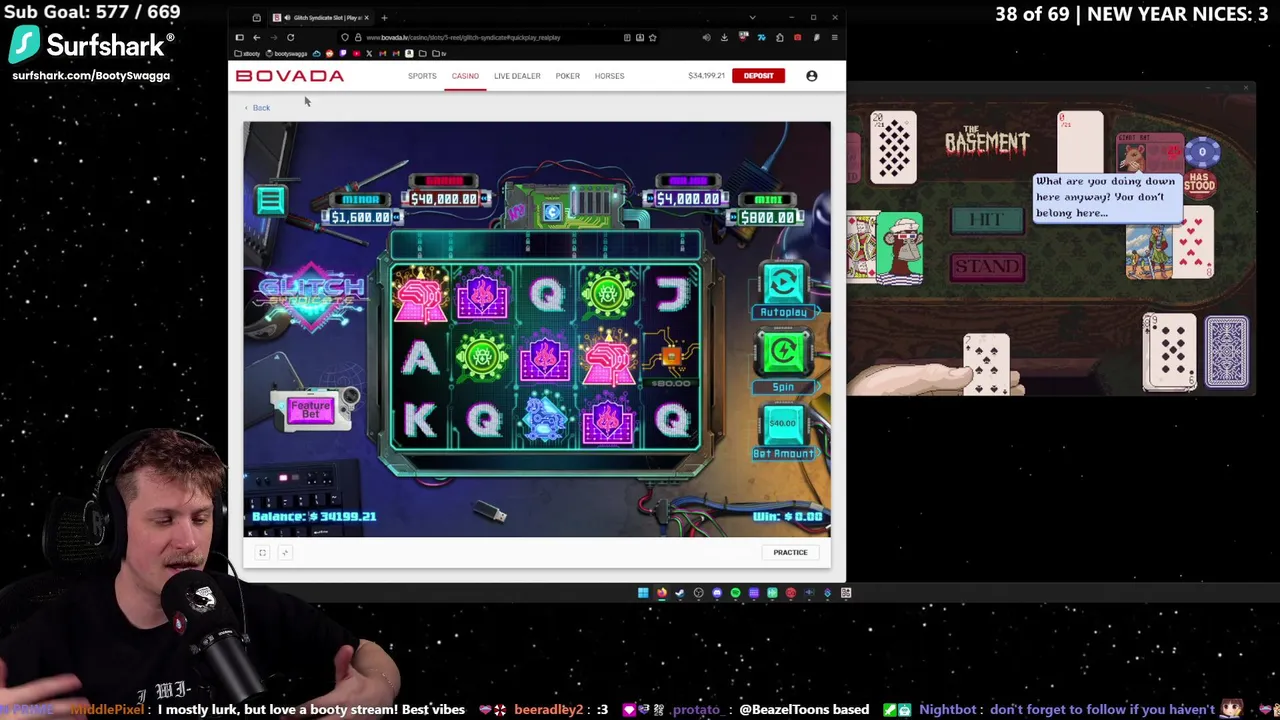
Task: Open Discord from the taskbar
Action: (717, 593)
